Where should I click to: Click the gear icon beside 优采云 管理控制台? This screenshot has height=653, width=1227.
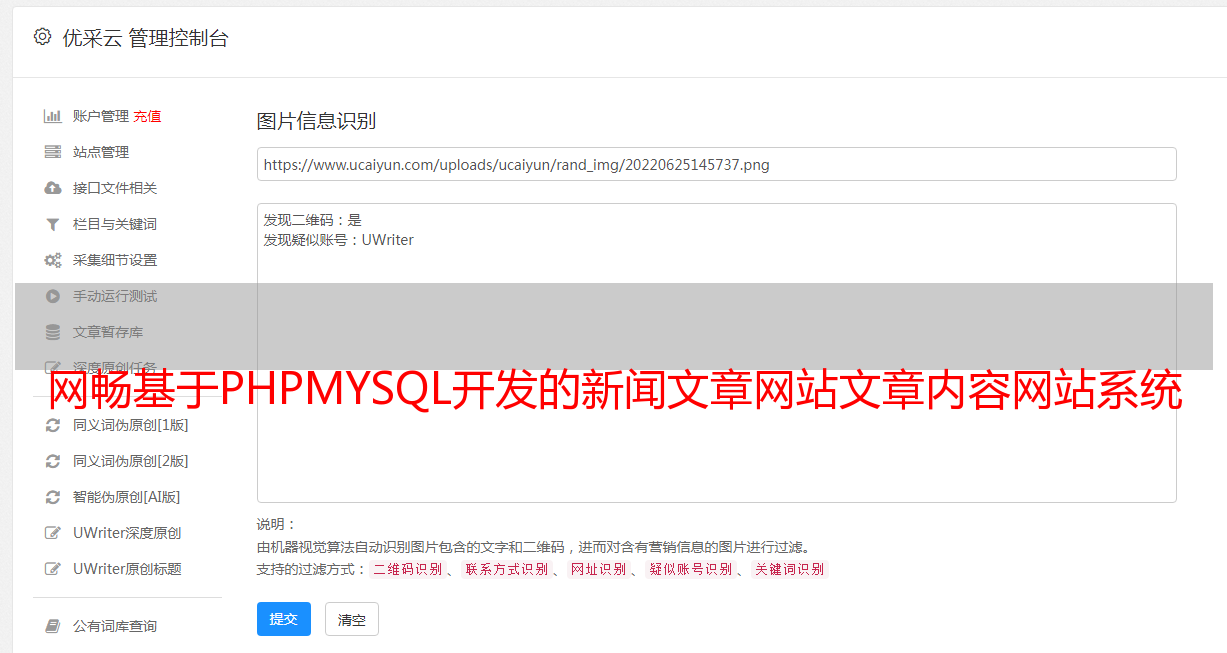pyautogui.click(x=42, y=37)
